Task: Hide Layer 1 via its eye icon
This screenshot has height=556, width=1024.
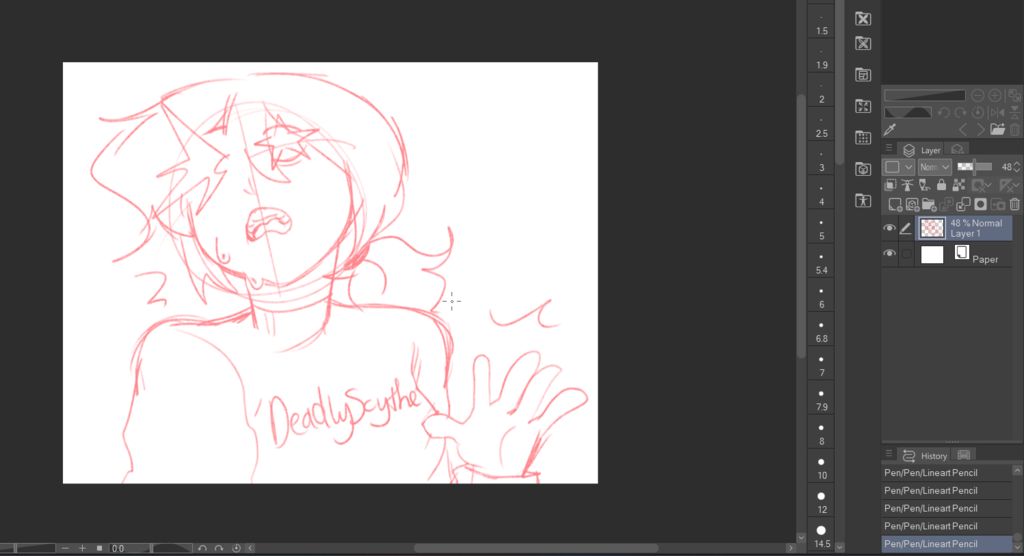Action: tap(889, 228)
